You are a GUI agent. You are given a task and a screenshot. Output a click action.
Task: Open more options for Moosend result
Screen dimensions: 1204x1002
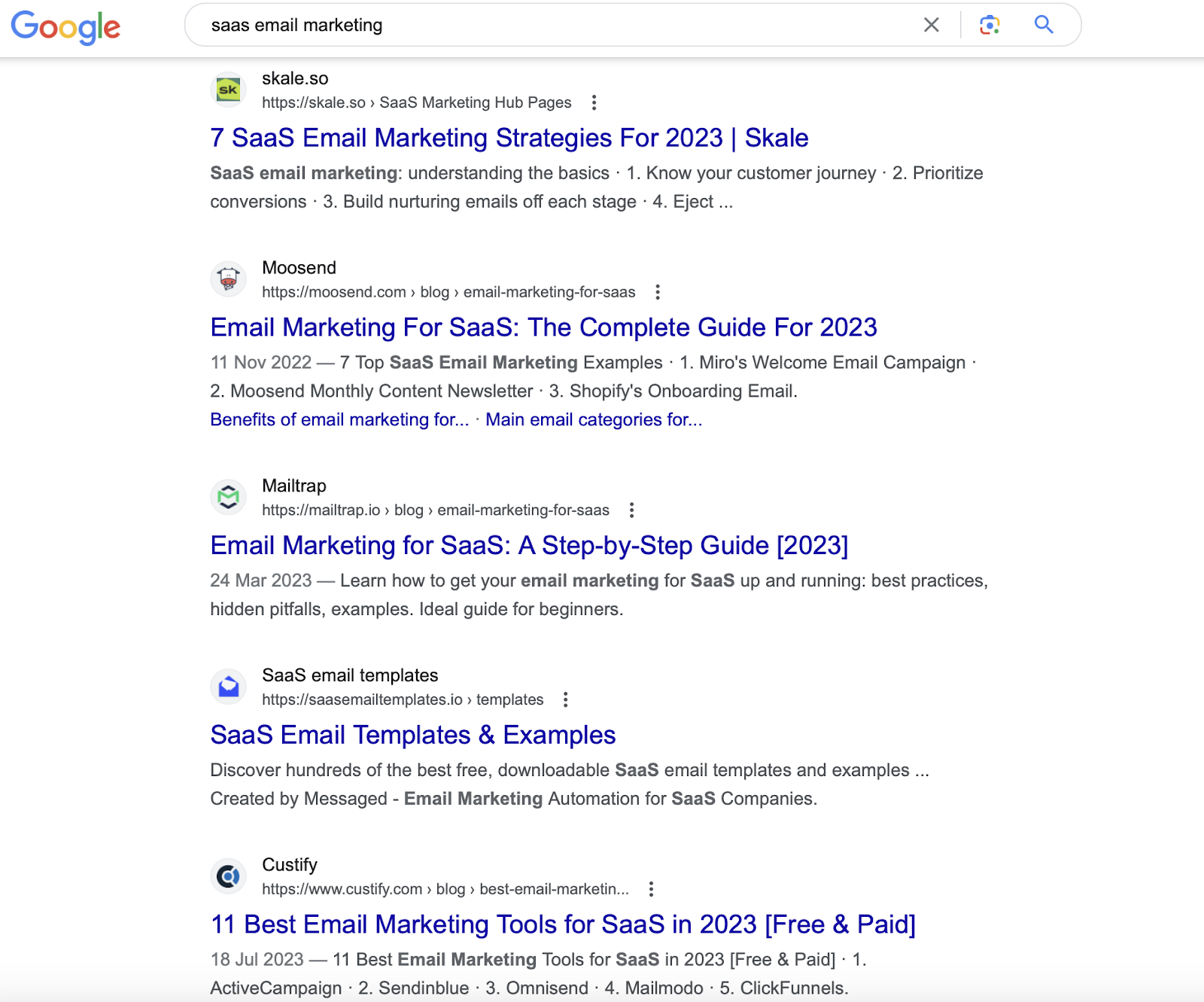click(658, 292)
